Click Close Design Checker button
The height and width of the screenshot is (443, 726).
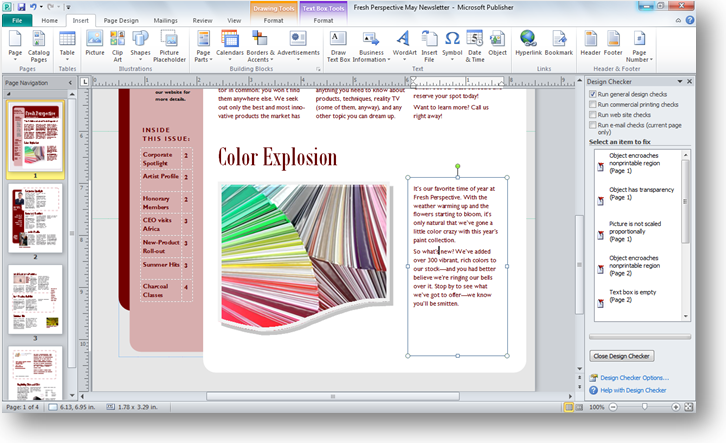click(x=621, y=356)
